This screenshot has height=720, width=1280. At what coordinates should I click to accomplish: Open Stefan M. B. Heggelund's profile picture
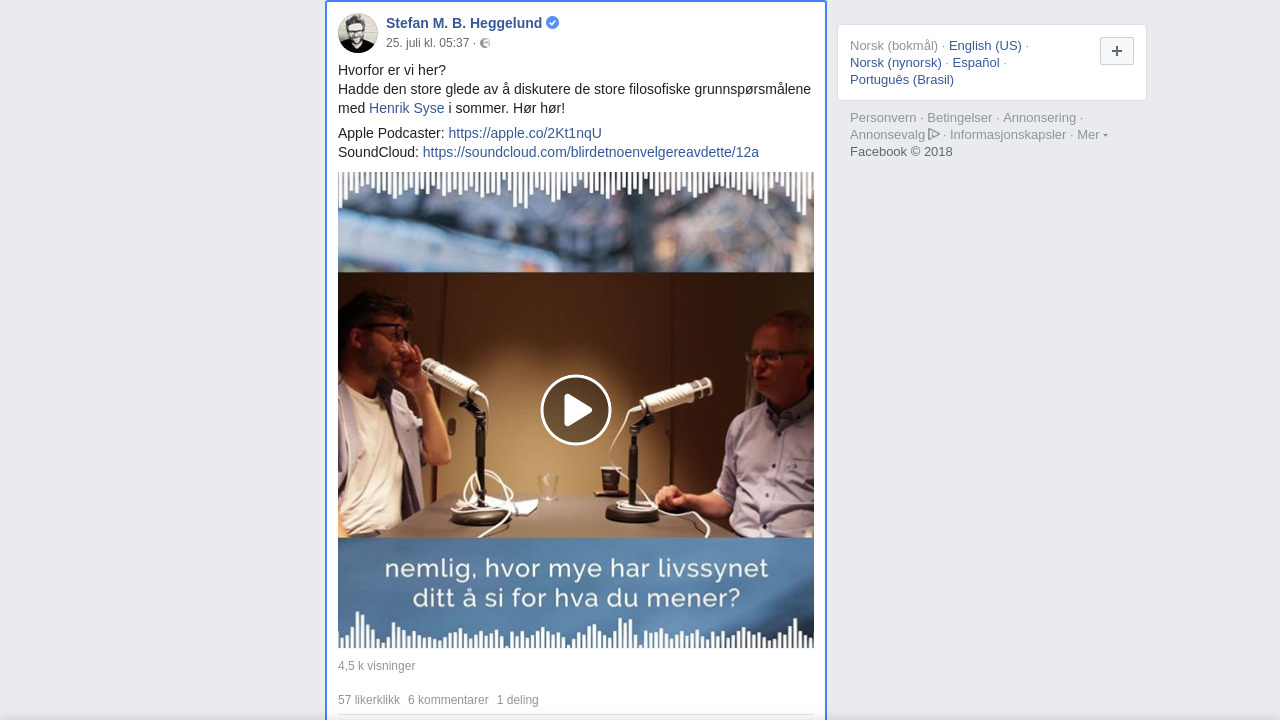(x=358, y=33)
